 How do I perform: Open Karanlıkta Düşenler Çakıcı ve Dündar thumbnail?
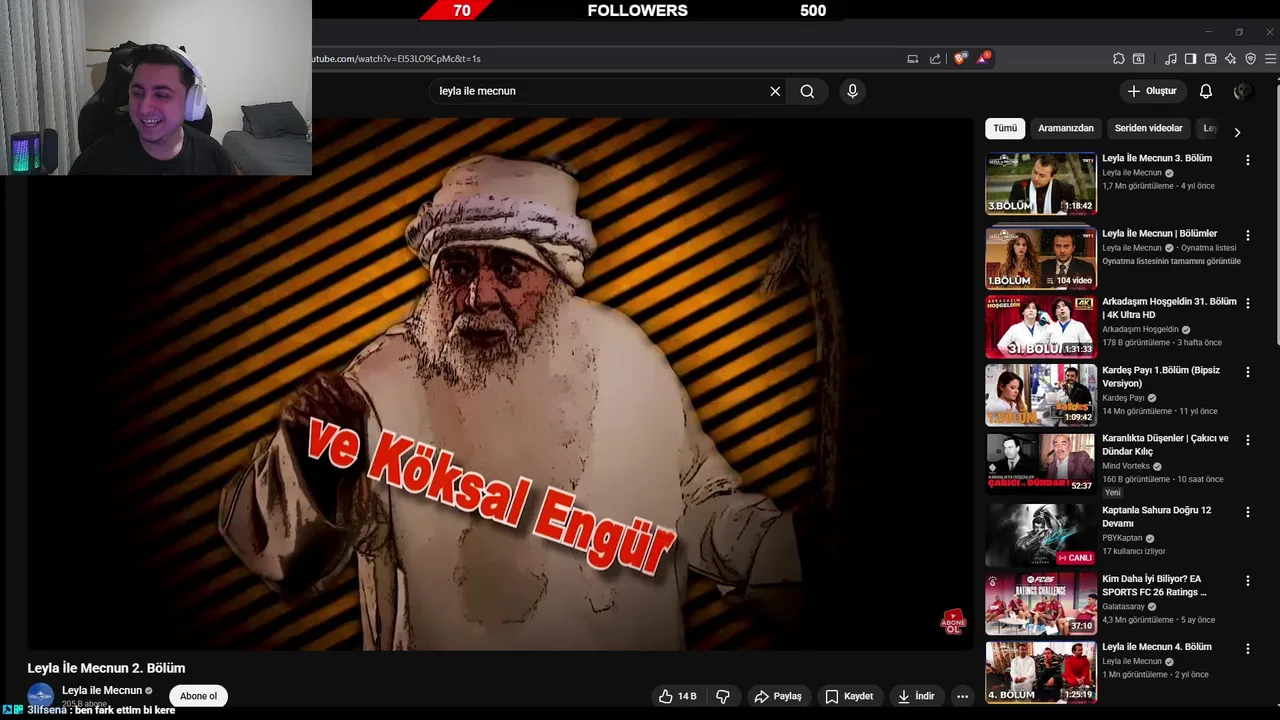coord(1041,463)
